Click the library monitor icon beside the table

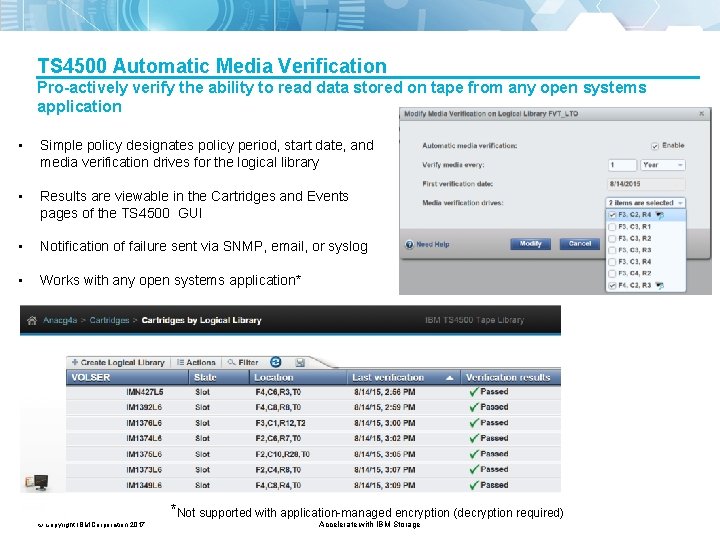click(x=37, y=482)
